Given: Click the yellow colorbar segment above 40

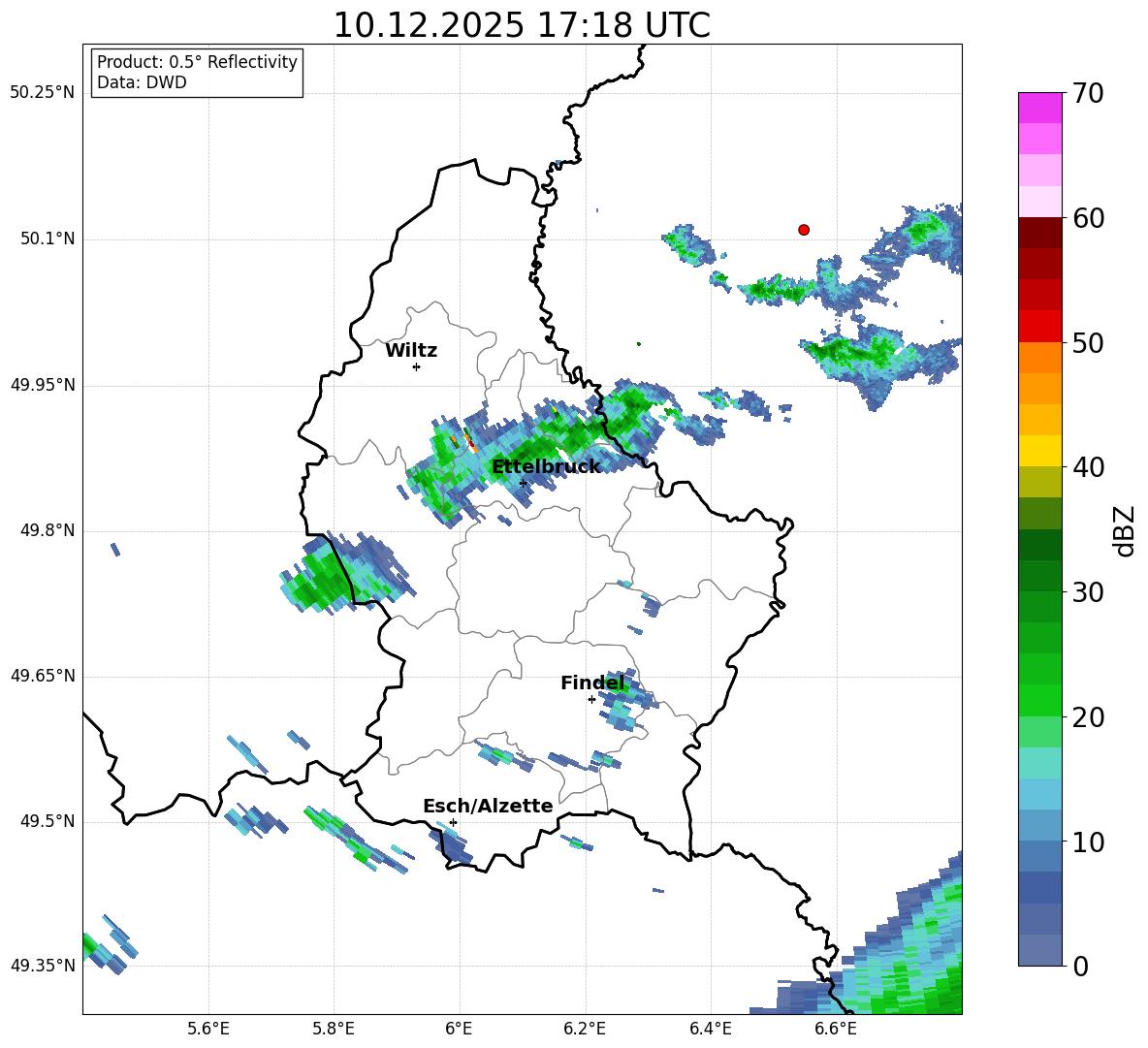Looking at the screenshot, I should click(x=1040, y=451).
